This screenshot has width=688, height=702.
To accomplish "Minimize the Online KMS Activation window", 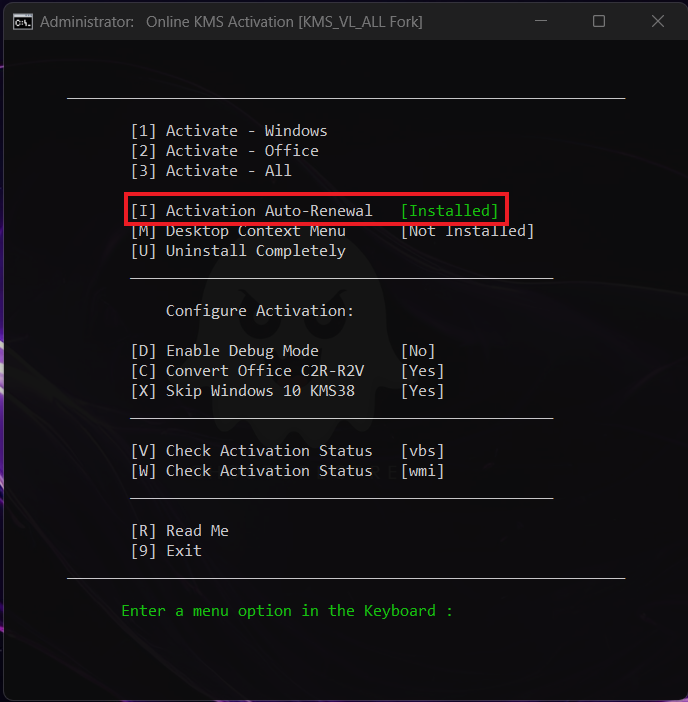I will (x=541, y=21).
